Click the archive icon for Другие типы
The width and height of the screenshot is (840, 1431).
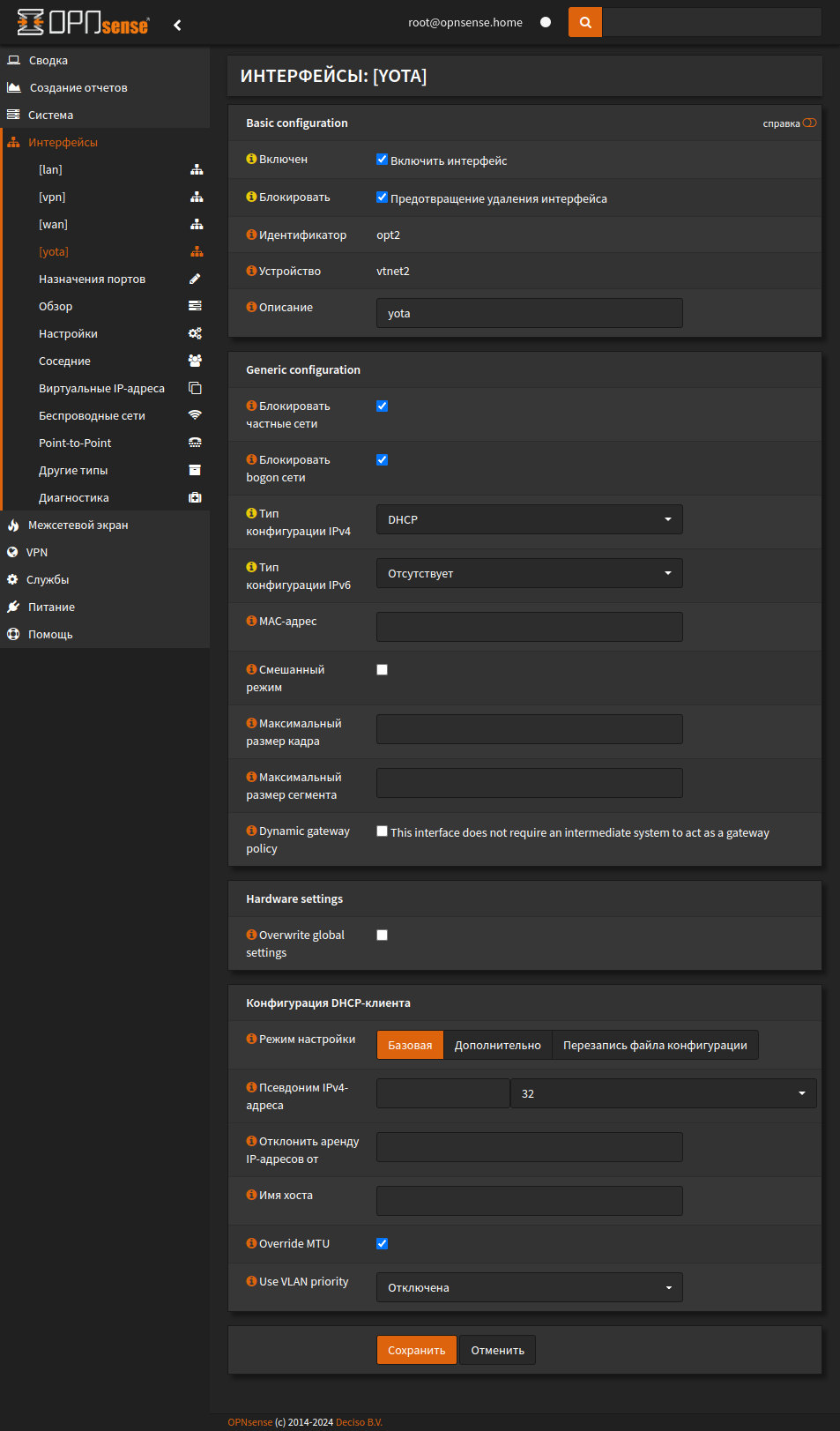(x=195, y=470)
